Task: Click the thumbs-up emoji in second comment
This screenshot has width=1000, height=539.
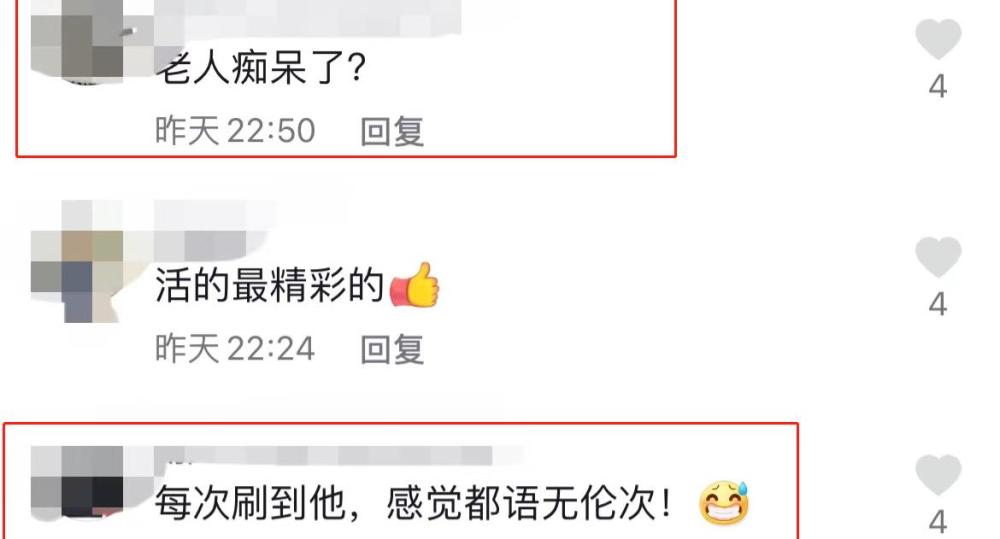Action: coord(415,285)
